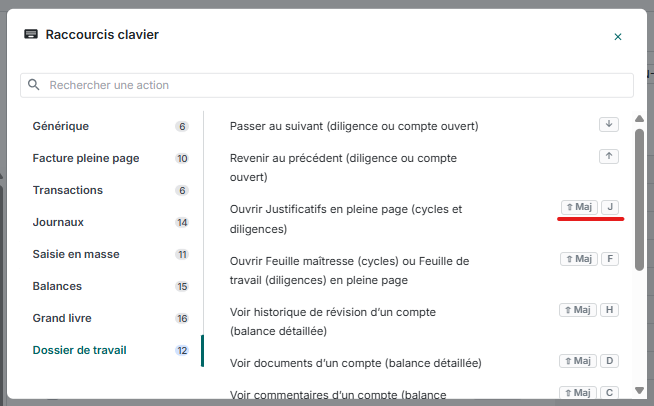Click the J key badge
The image size is (654, 406).
point(611,207)
